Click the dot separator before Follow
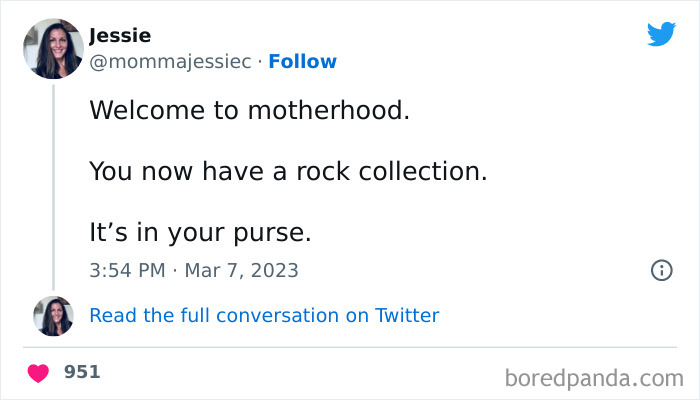Viewport: 700px width, 400px height. point(260,62)
